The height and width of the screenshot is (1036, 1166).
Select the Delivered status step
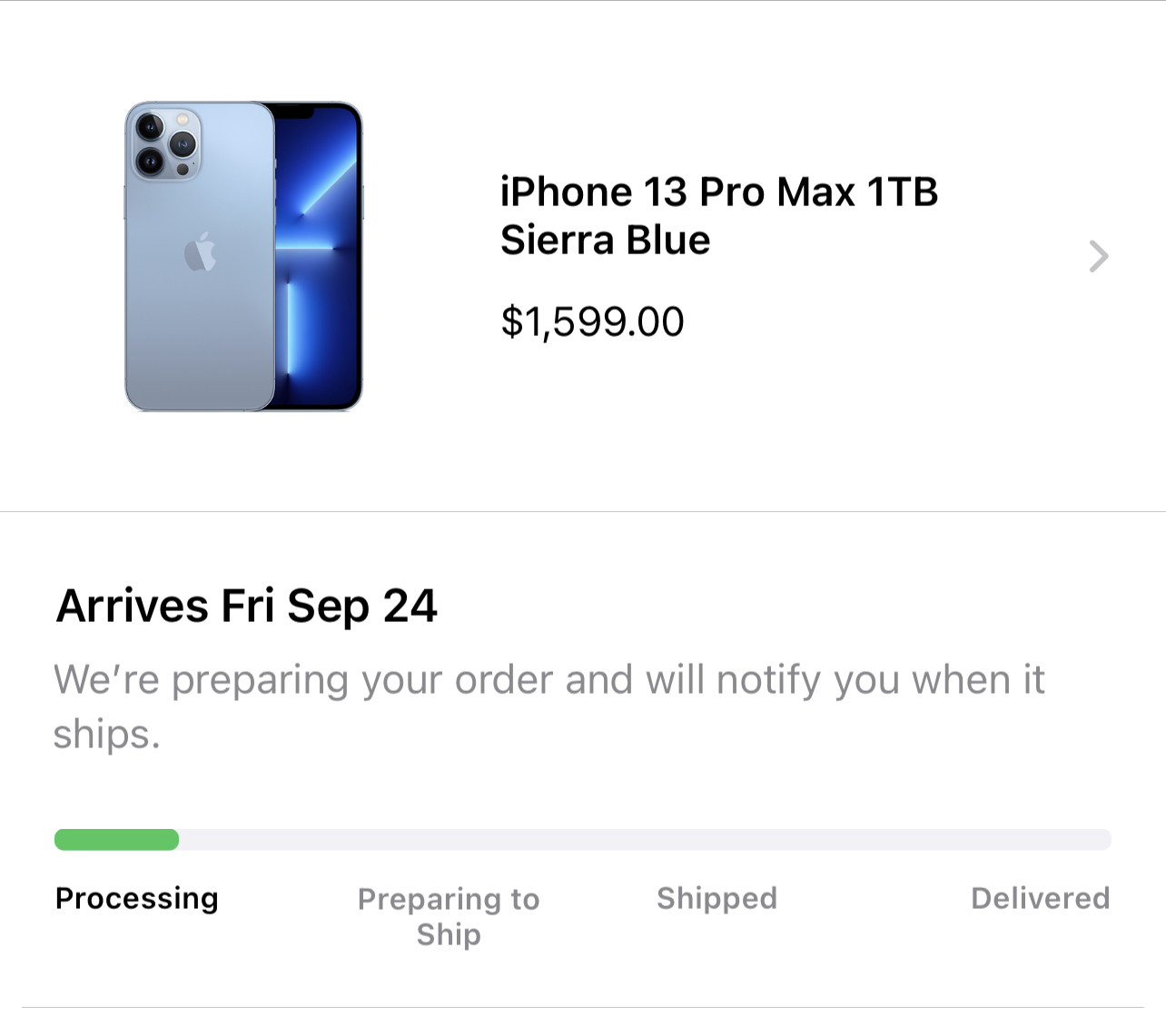coord(1040,898)
